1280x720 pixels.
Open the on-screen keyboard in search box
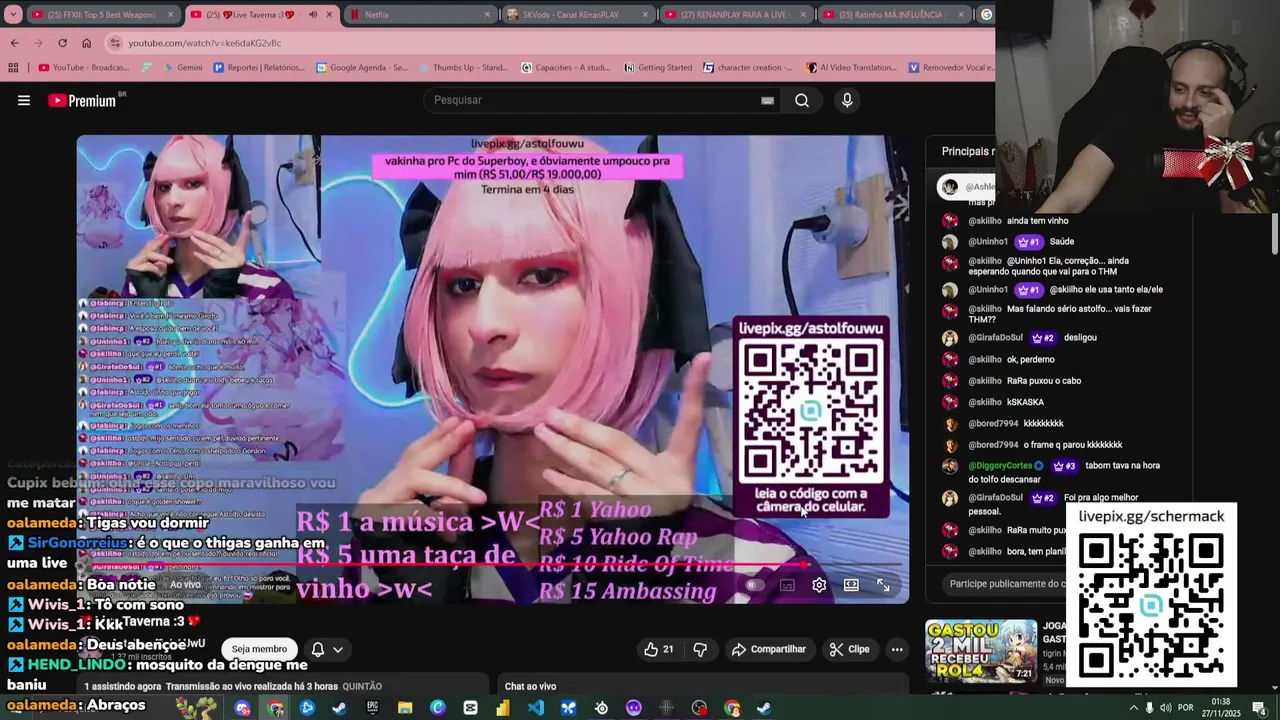point(767,100)
